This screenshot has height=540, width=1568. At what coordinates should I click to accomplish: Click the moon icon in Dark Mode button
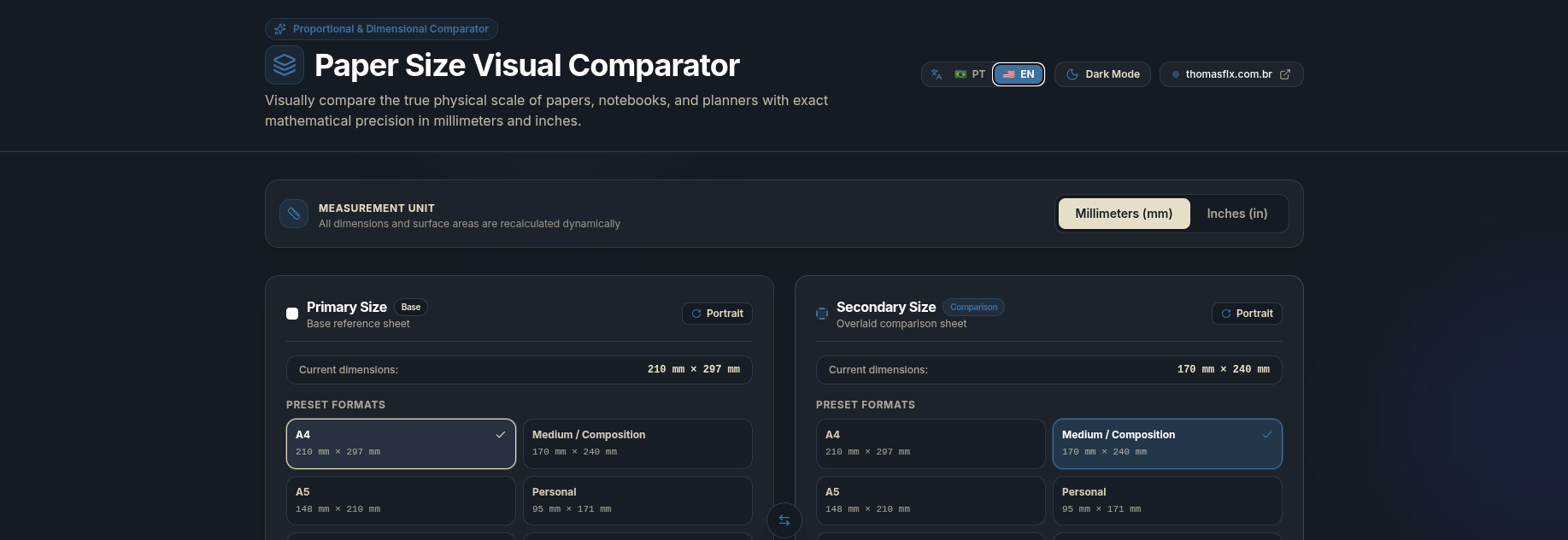coord(1072,74)
